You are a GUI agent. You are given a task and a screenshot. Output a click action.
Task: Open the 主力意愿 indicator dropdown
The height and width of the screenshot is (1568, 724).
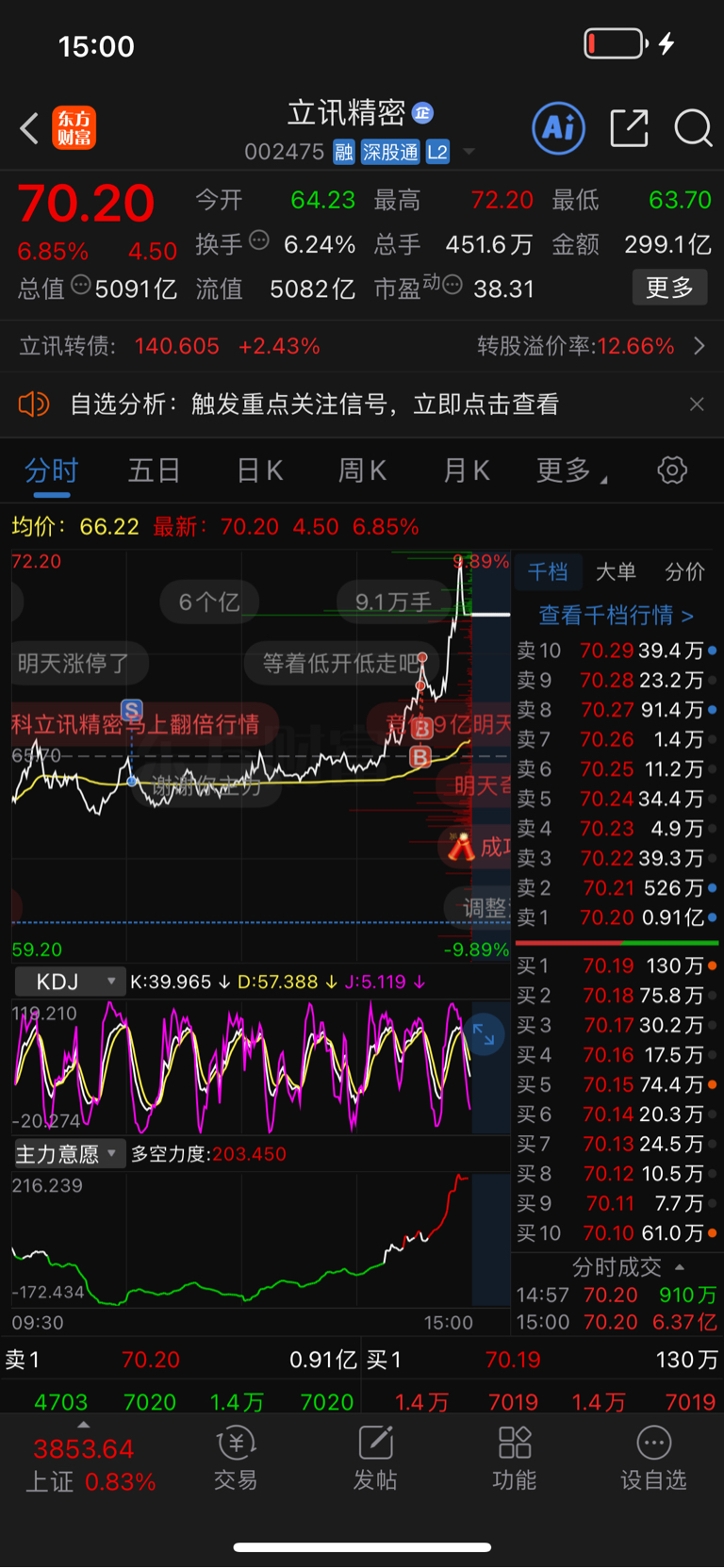click(x=71, y=1154)
